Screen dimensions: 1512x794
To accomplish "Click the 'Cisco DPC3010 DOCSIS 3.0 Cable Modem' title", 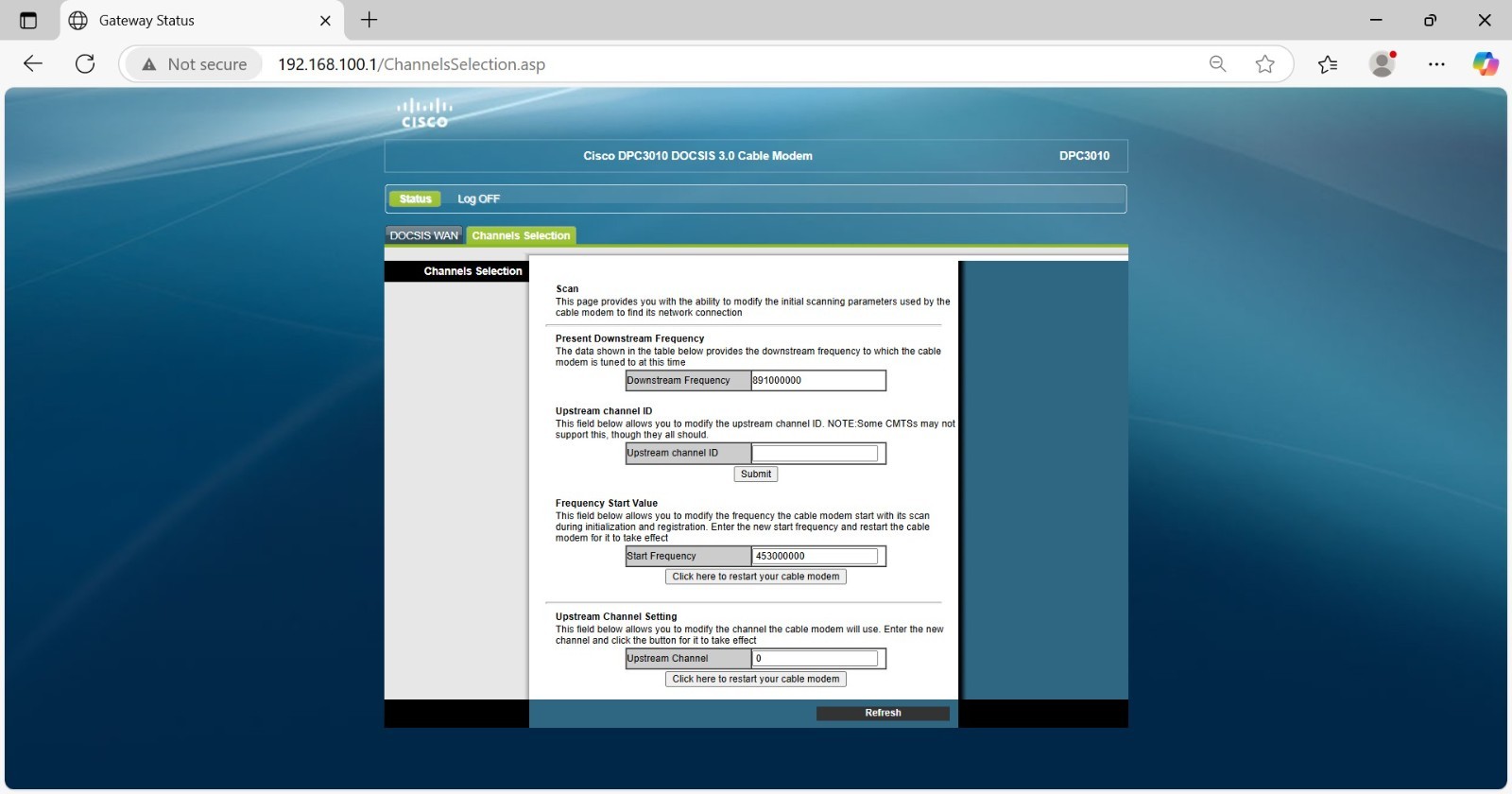I will [x=697, y=156].
